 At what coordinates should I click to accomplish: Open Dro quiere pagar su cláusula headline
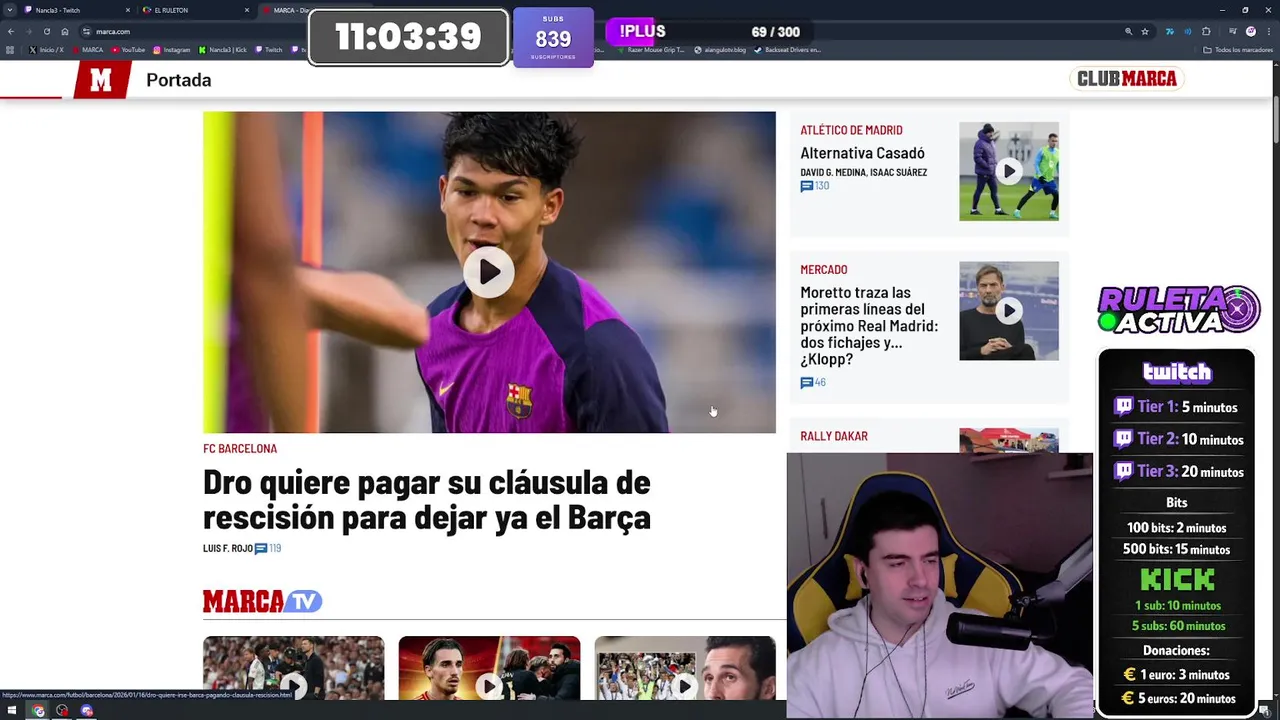pyautogui.click(x=426, y=499)
